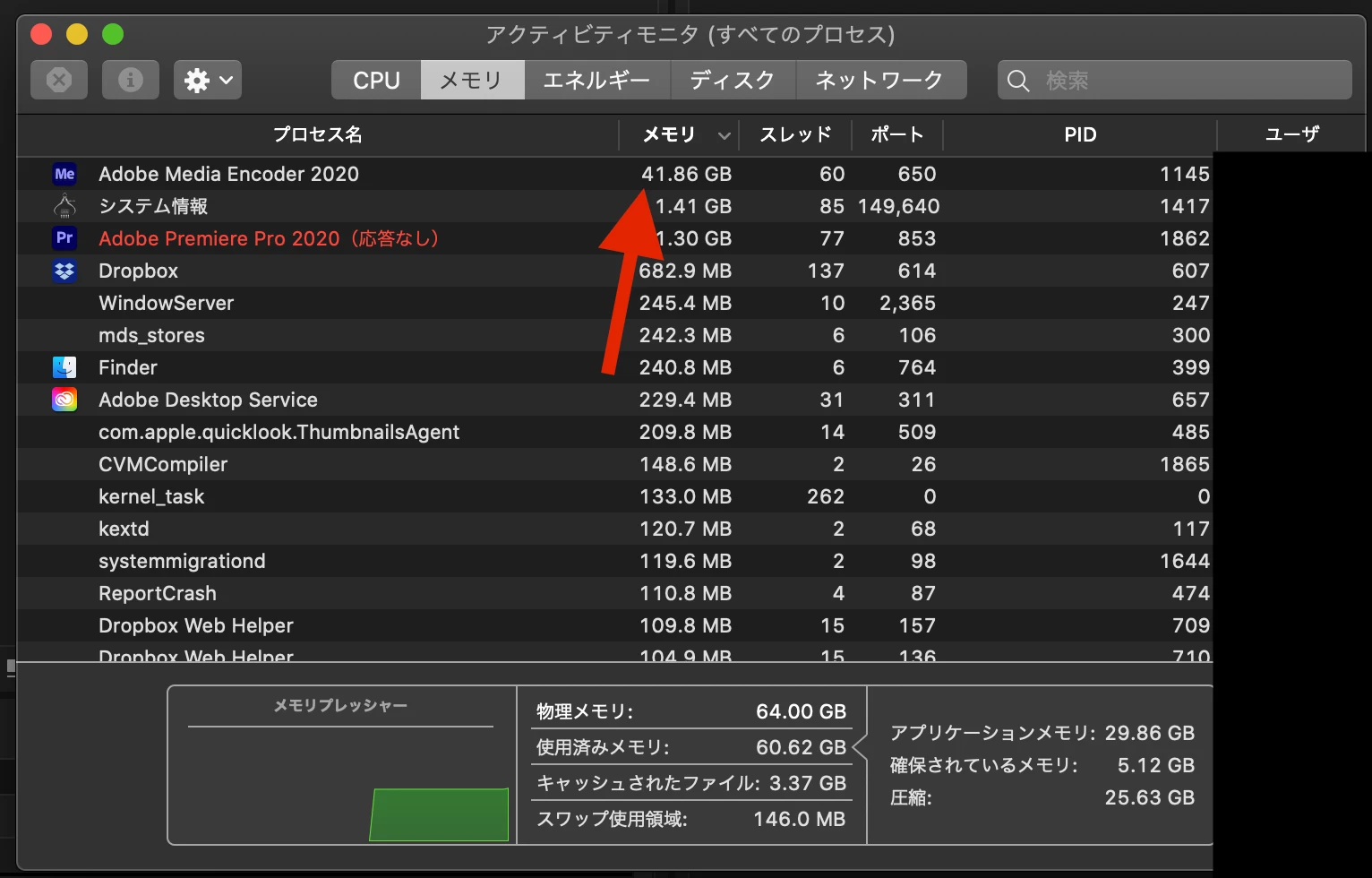Click the Adobe Media Encoder Me icon
The width and height of the screenshot is (1372, 878).
point(64,174)
